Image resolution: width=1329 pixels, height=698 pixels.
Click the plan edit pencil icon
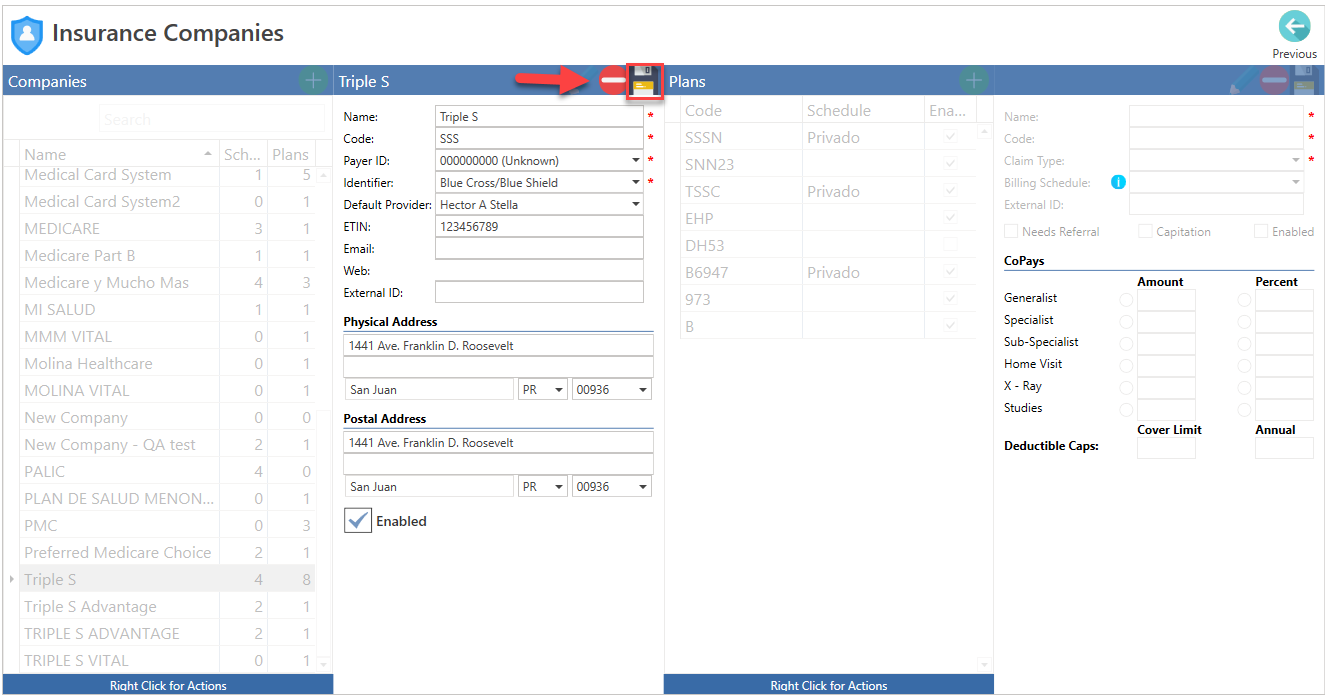[x=1245, y=81]
